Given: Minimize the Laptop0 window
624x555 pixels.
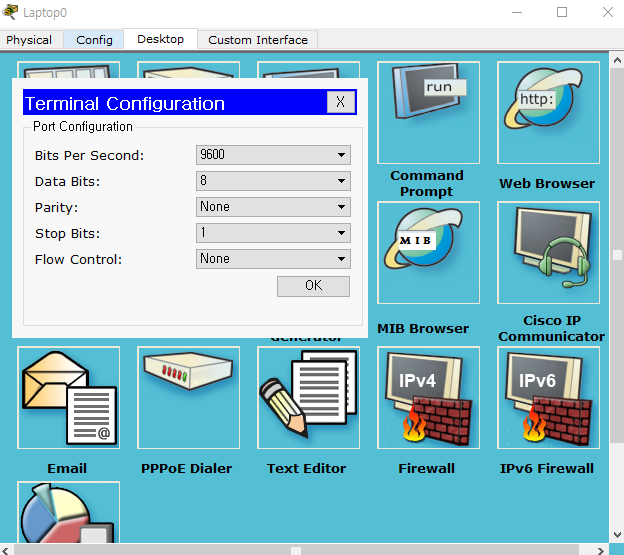Looking at the screenshot, I should pos(517,12).
